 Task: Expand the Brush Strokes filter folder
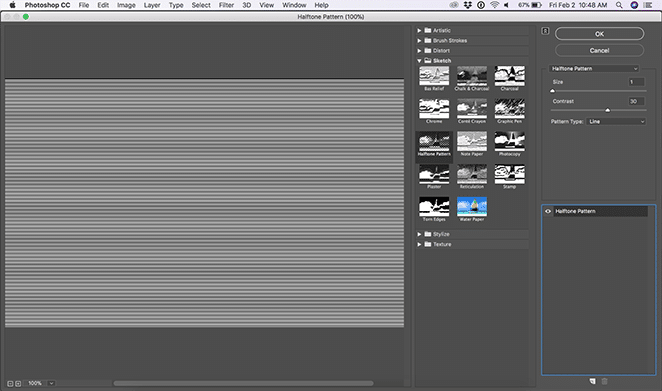tap(419, 41)
